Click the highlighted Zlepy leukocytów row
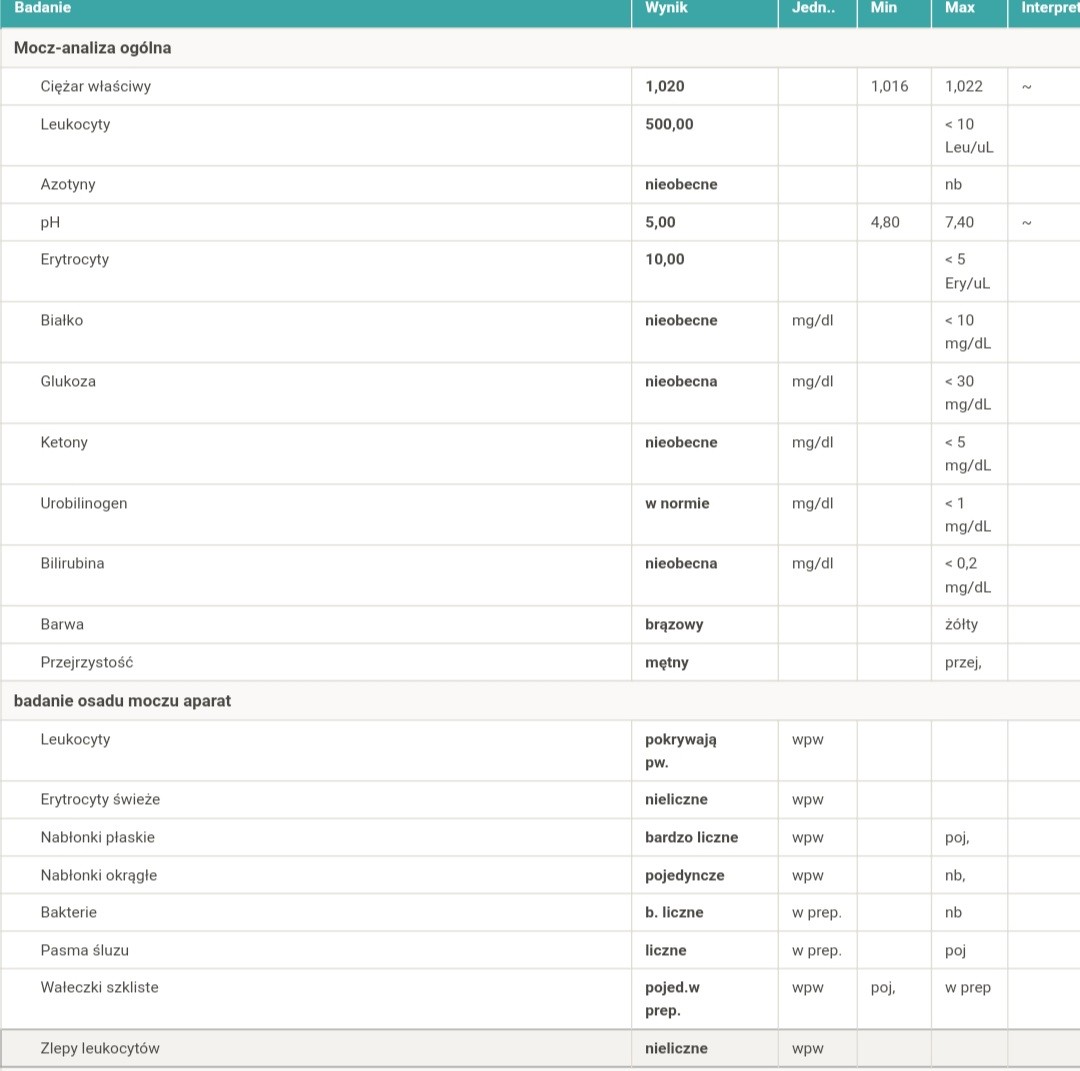 (100, 1048)
